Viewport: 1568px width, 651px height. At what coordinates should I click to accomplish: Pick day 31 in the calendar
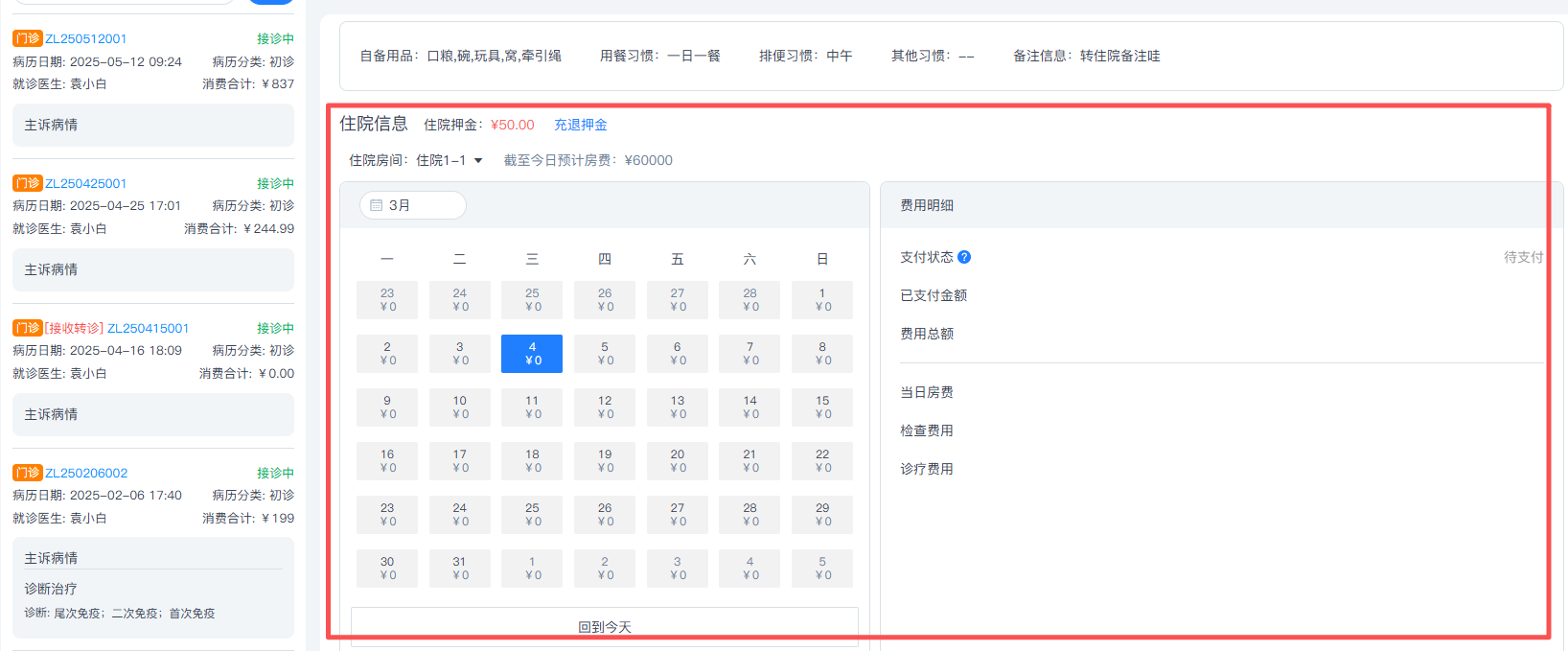(459, 569)
